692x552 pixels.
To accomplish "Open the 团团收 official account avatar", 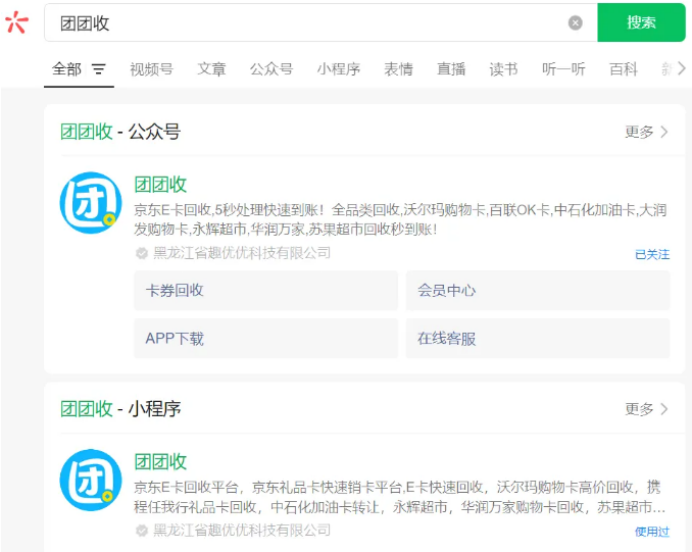I will pyautogui.click(x=90, y=203).
